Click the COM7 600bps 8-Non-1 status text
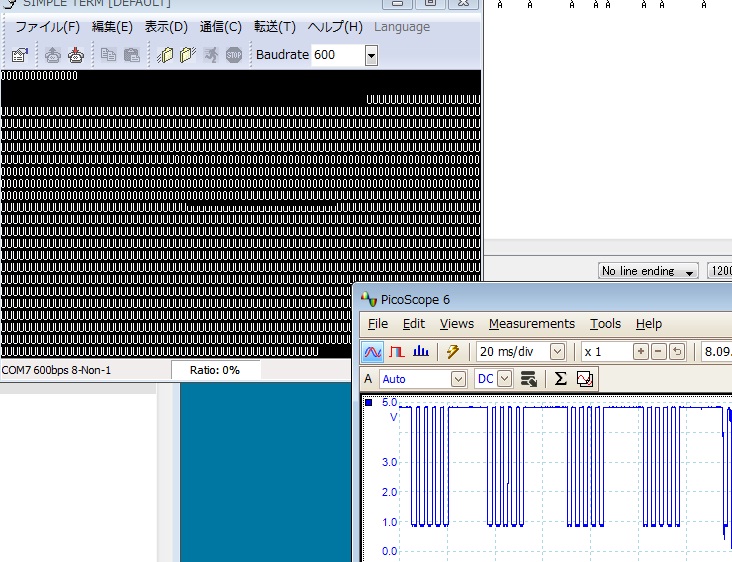 [56, 370]
